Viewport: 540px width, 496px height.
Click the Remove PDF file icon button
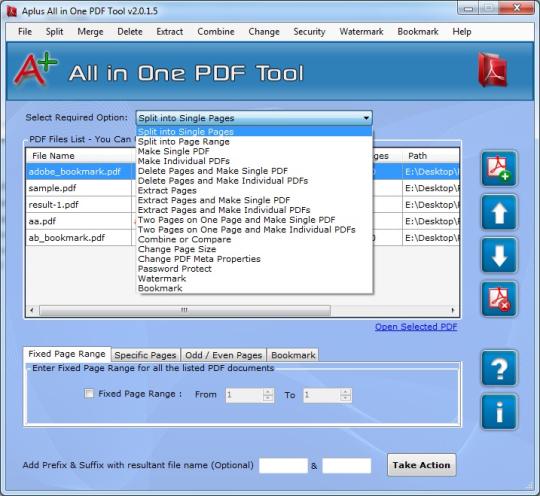click(x=499, y=299)
